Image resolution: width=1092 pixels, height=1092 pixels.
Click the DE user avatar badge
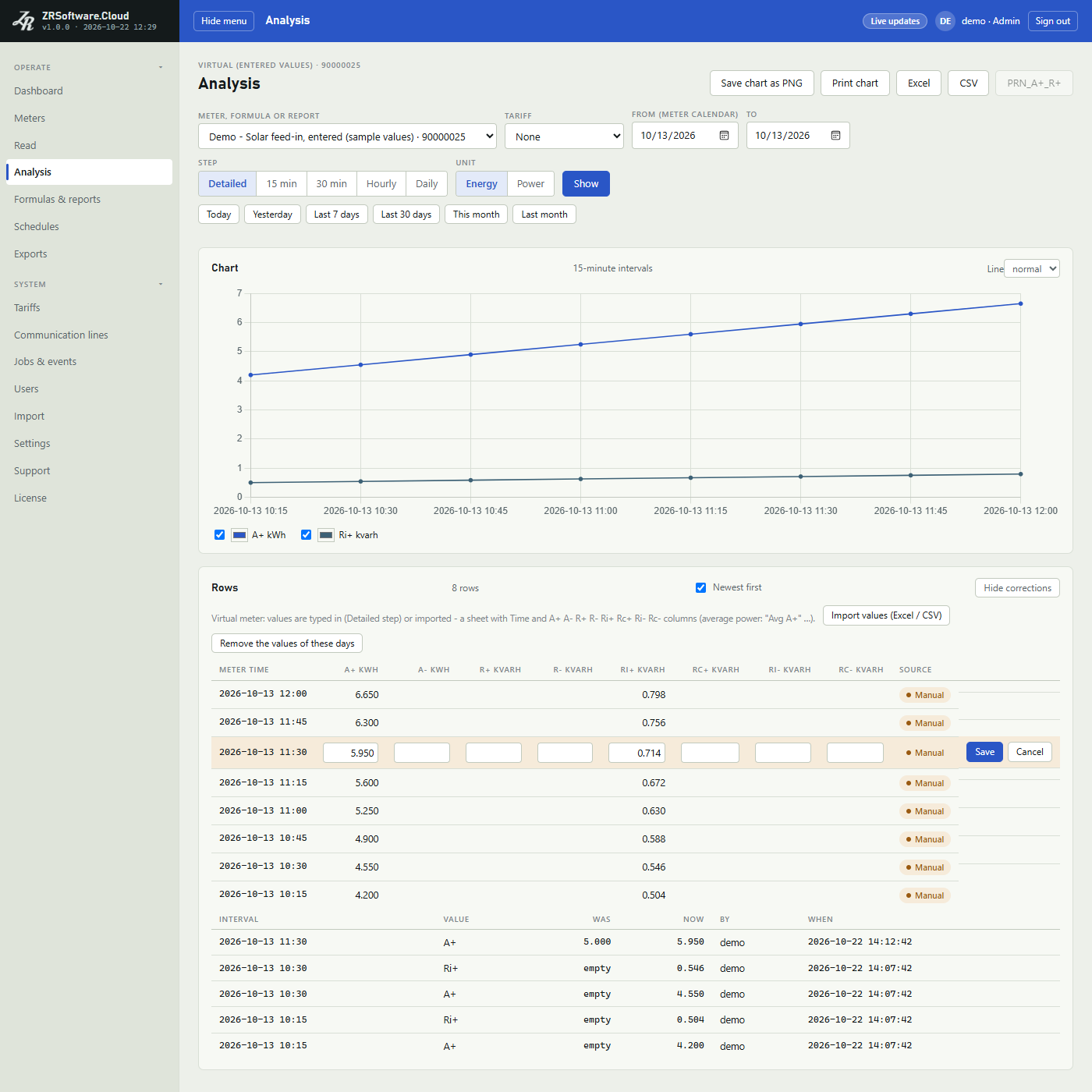coord(945,21)
